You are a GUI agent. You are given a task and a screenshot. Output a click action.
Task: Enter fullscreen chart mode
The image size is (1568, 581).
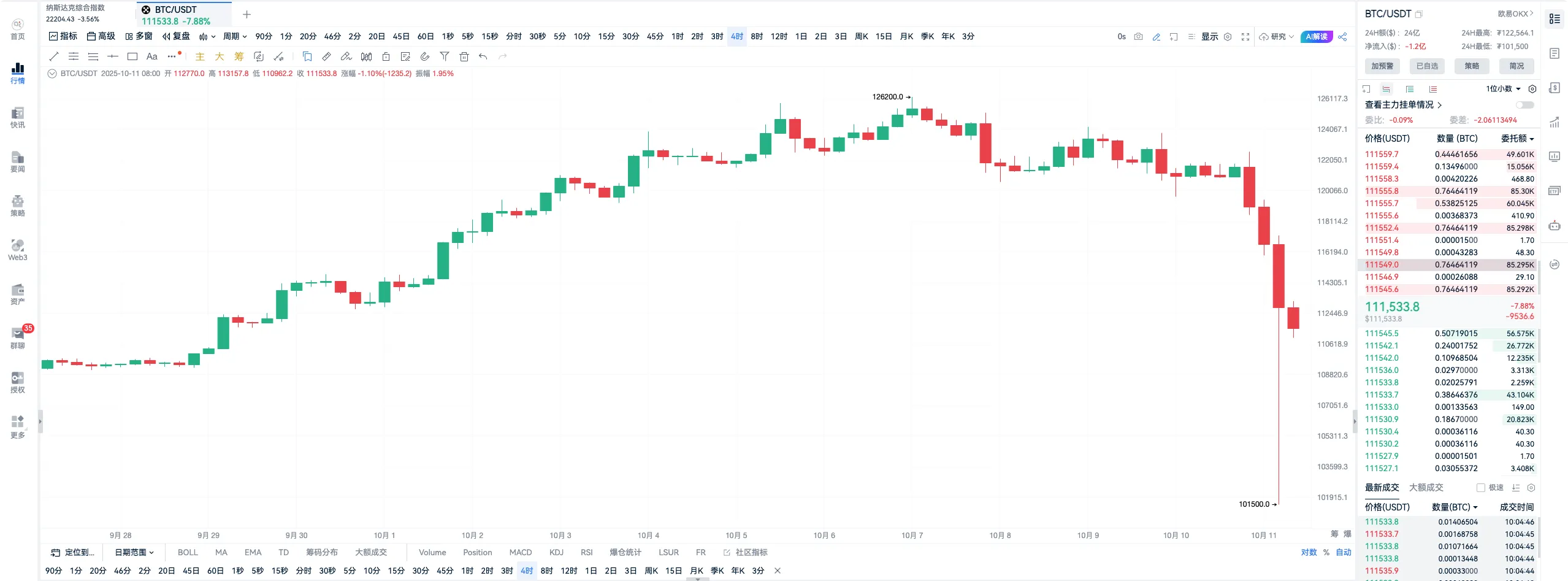1245,37
